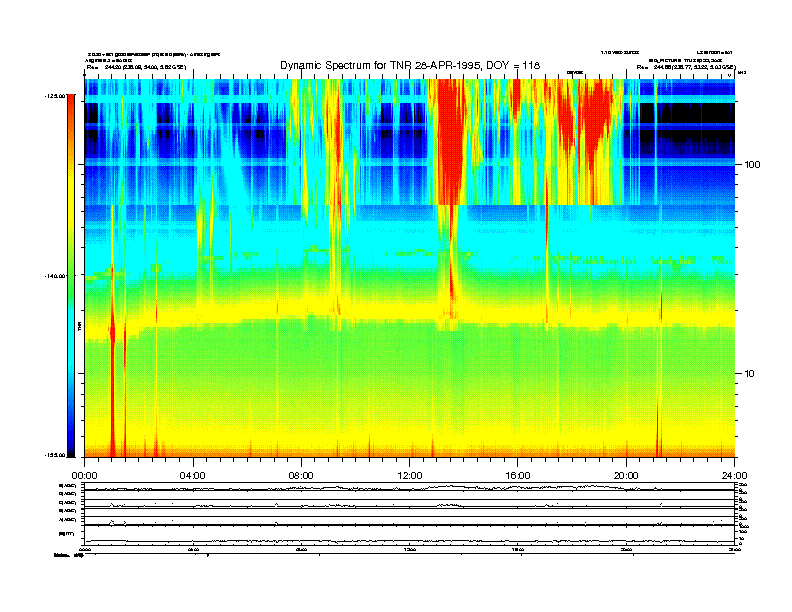
Task: Click the 12:00 time axis label
Action: tap(410, 476)
